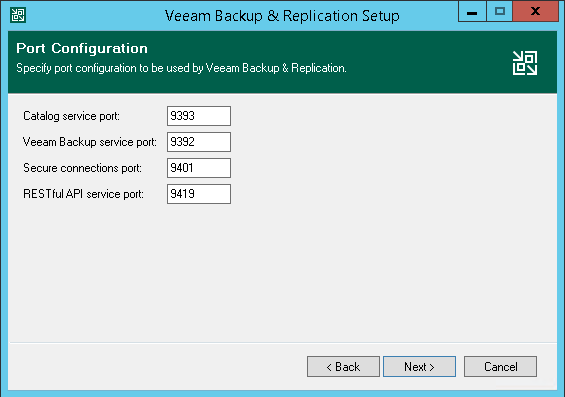565x397 pixels.
Task: Click into the Secure connections port field
Action: 199,168
